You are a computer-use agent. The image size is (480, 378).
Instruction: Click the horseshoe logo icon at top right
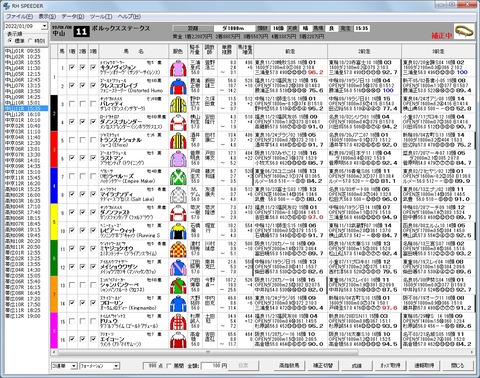(x=464, y=31)
